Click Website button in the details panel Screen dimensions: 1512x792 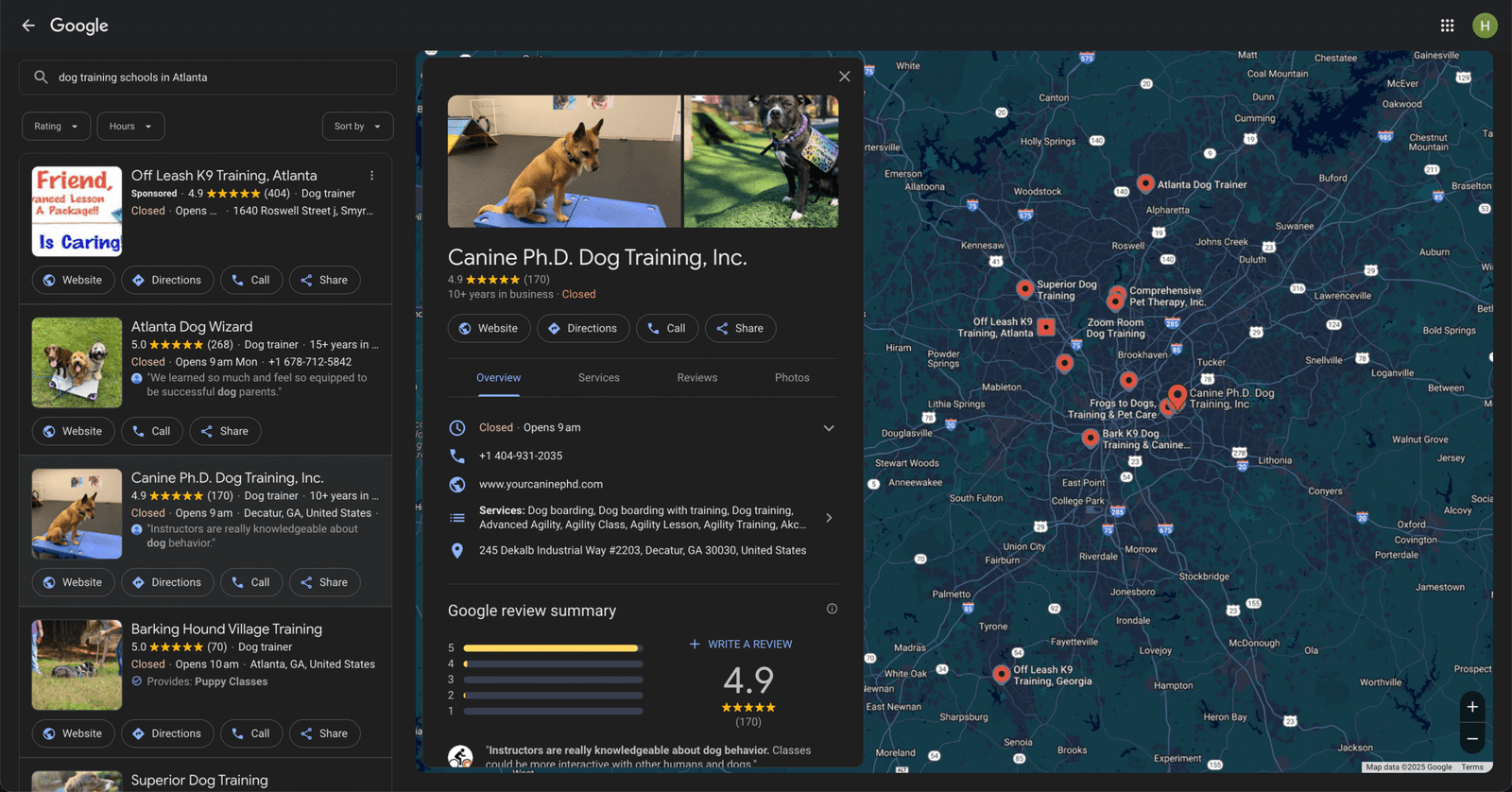tap(489, 328)
